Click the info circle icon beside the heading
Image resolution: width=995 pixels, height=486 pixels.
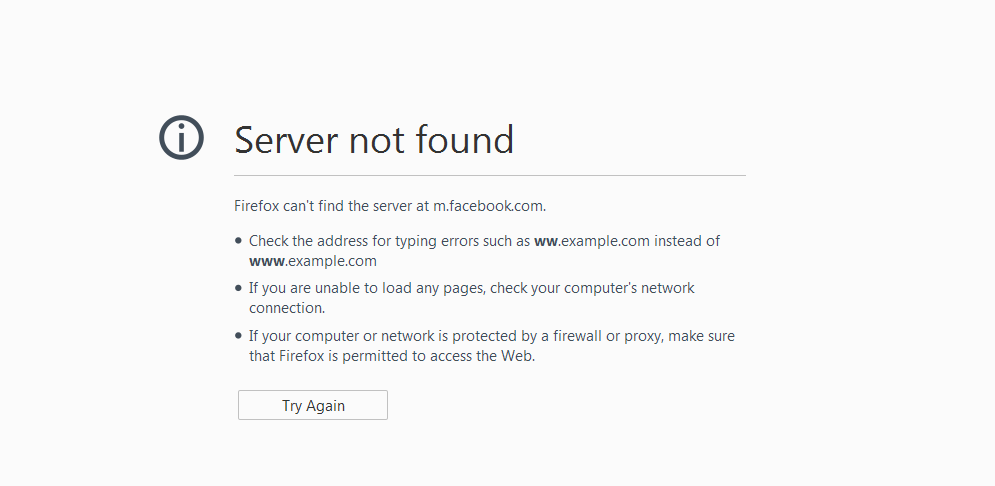[x=181, y=137]
